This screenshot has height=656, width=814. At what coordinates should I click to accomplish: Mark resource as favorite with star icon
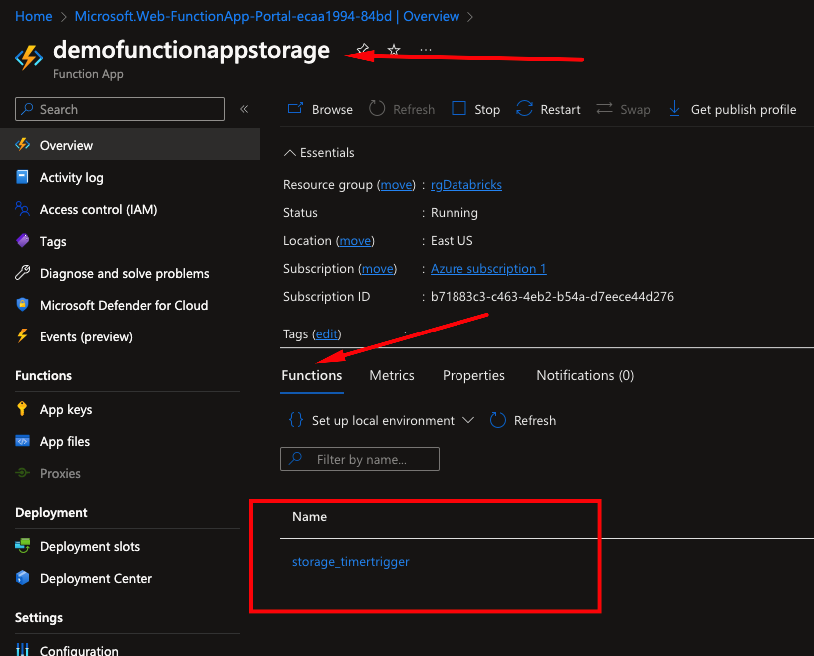coord(394,50)
